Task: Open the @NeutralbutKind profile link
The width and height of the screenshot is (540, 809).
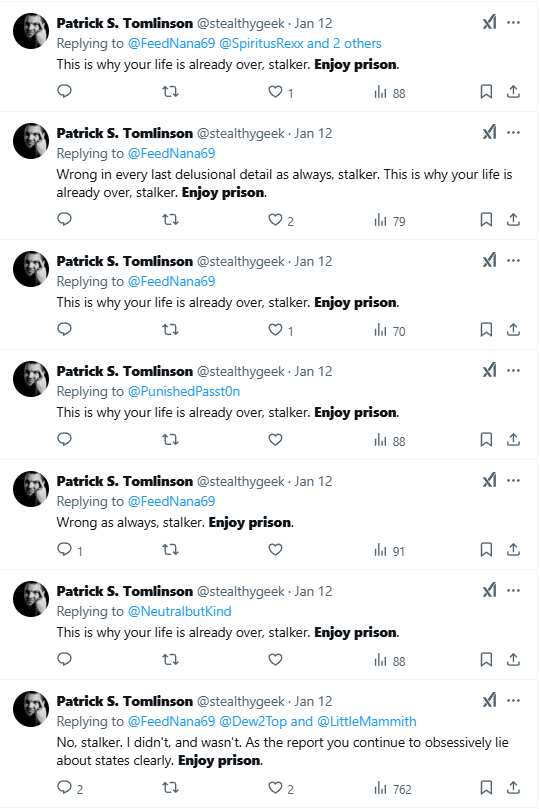Action: 179,611
